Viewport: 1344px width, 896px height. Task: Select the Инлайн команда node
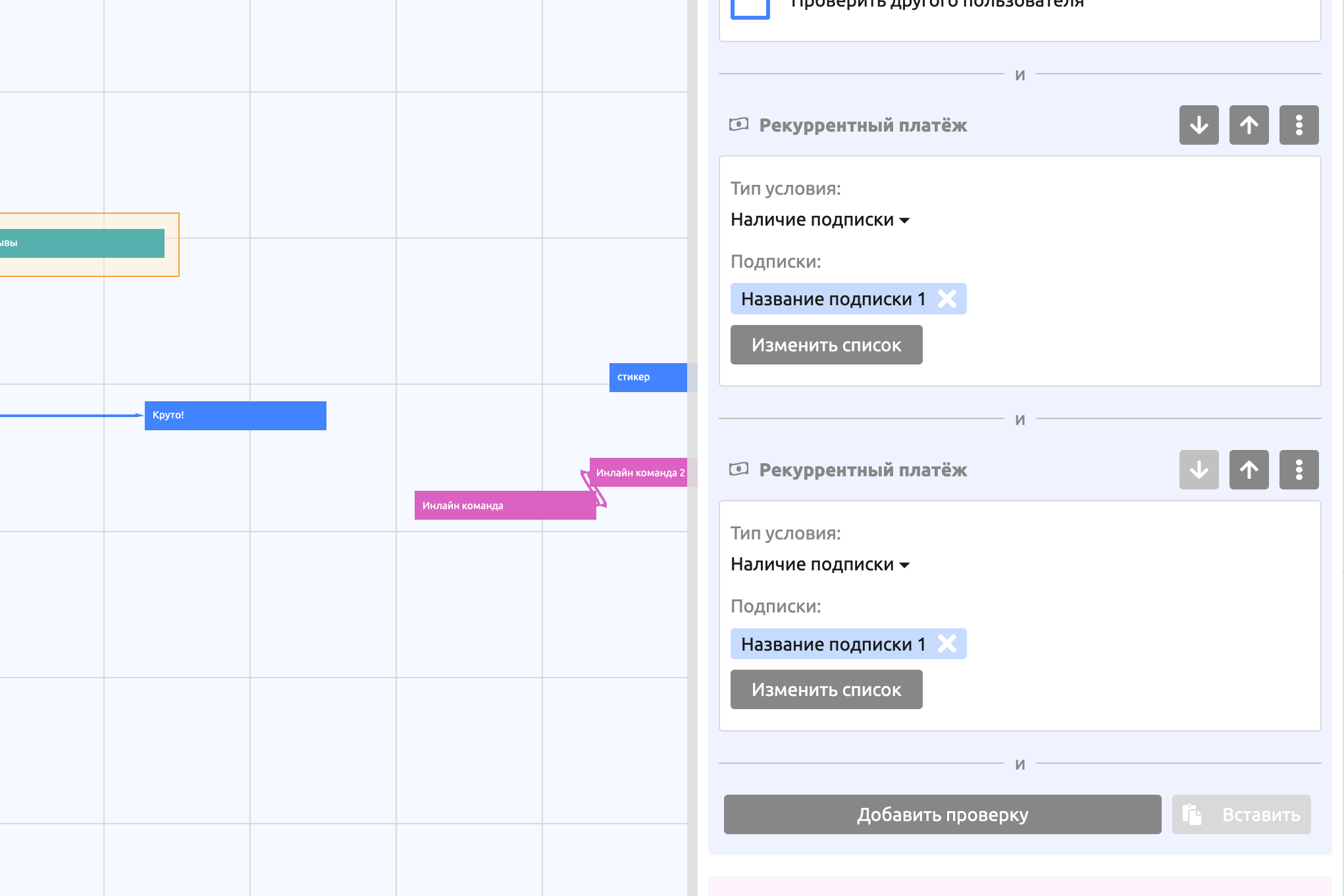click(x=505, y=505)
